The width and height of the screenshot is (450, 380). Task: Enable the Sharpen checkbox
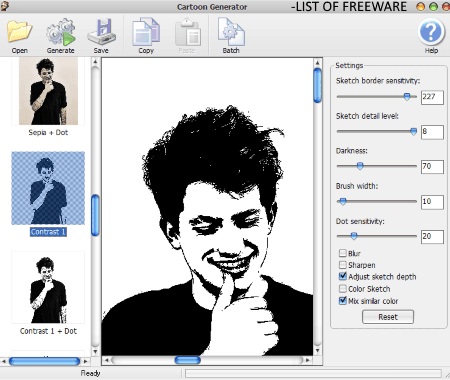(343, 265)
